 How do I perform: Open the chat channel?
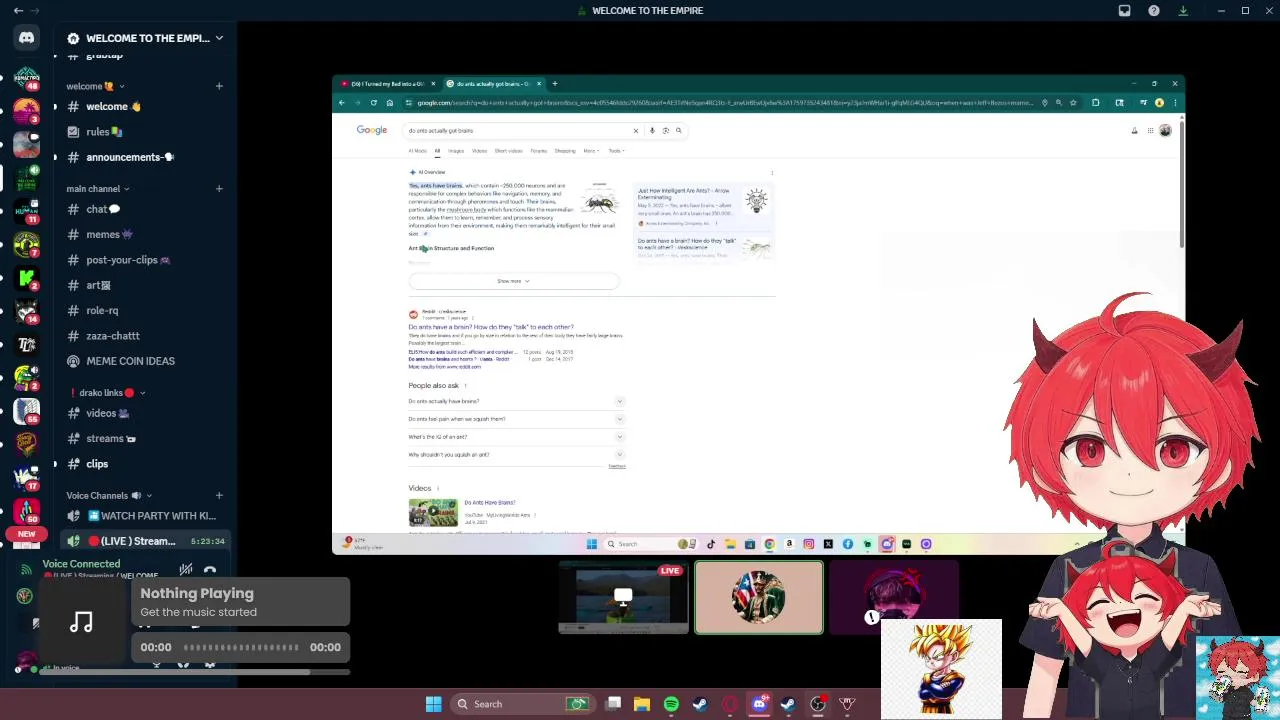(145, 209)
